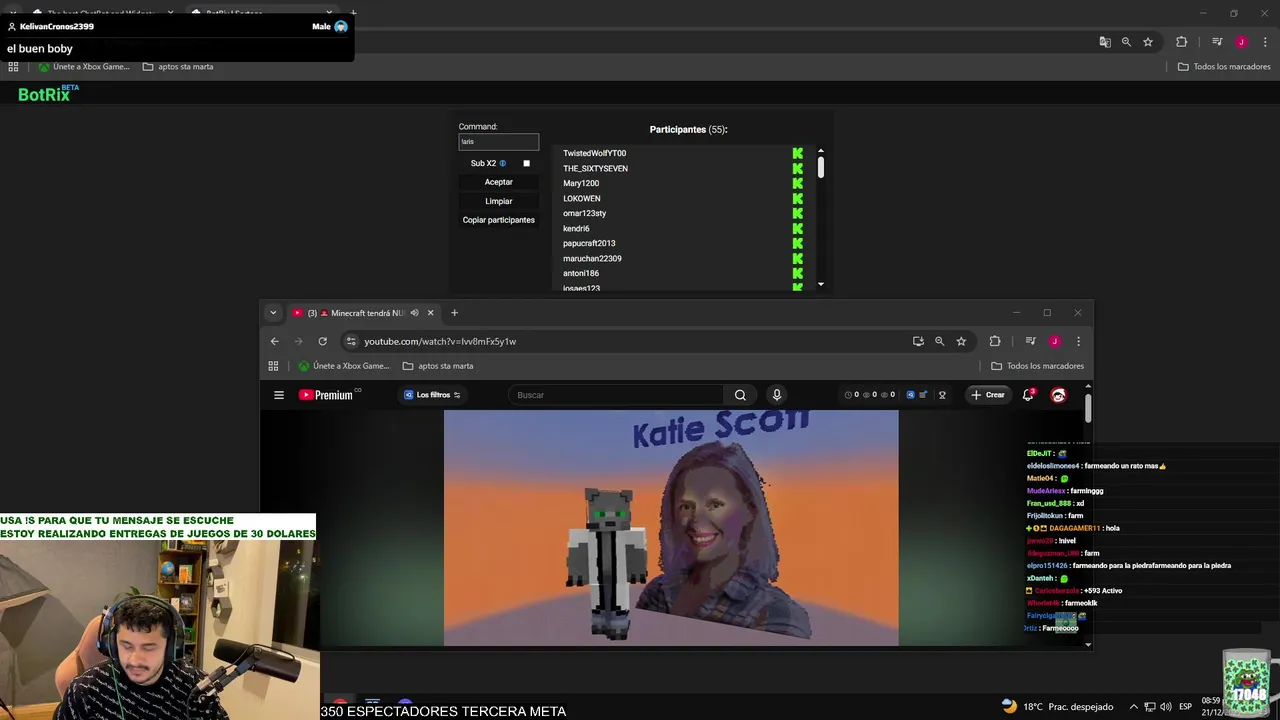Click the Limpiar button
The width and height of the screenshot is (1280, 720).
[x=499, y=201]
